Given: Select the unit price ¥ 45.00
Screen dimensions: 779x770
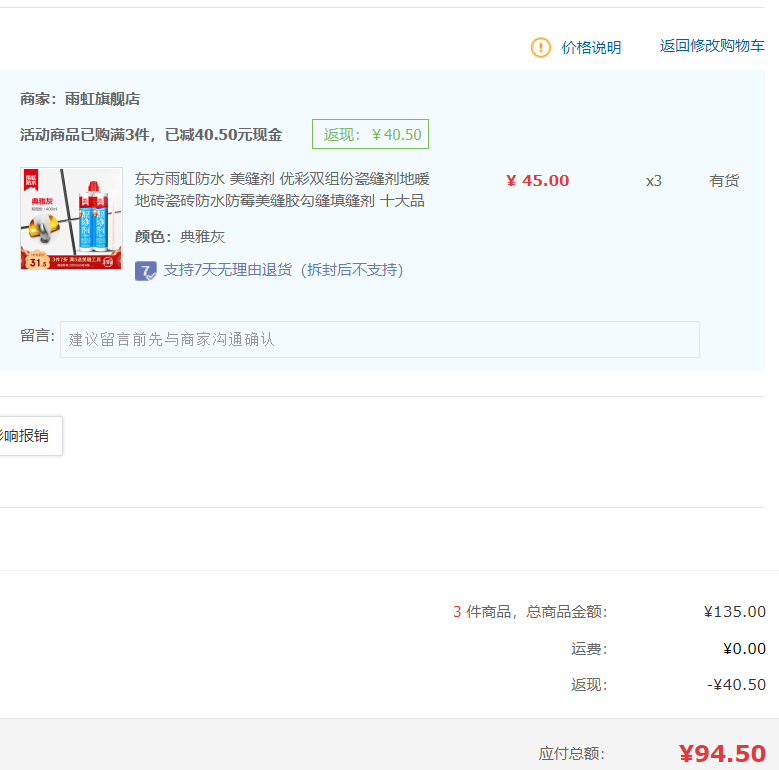Looking at the screenshot, I should tap(538, 180).
